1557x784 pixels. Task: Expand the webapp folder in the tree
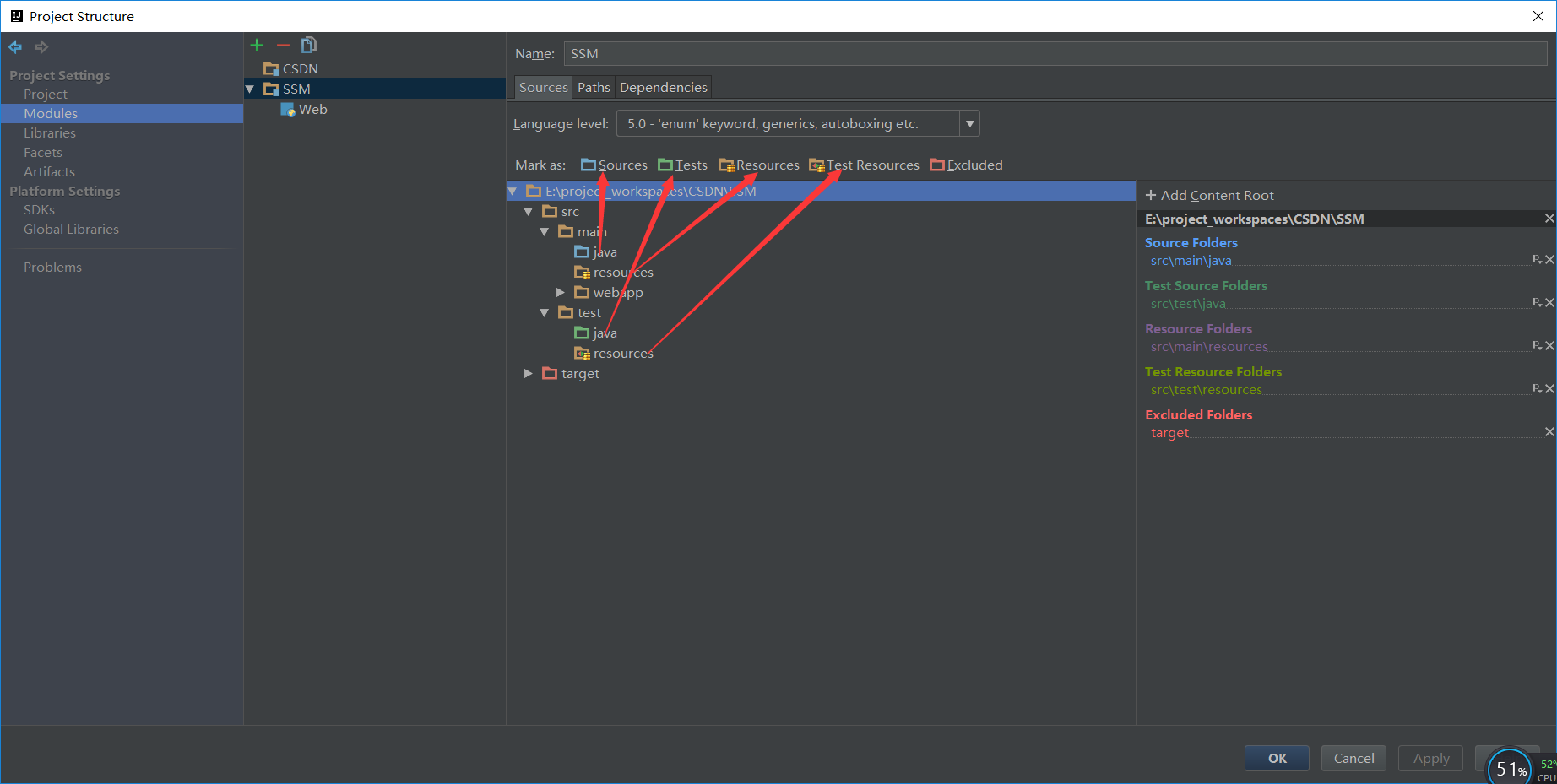pyautogui.click(x=561, y=292)
